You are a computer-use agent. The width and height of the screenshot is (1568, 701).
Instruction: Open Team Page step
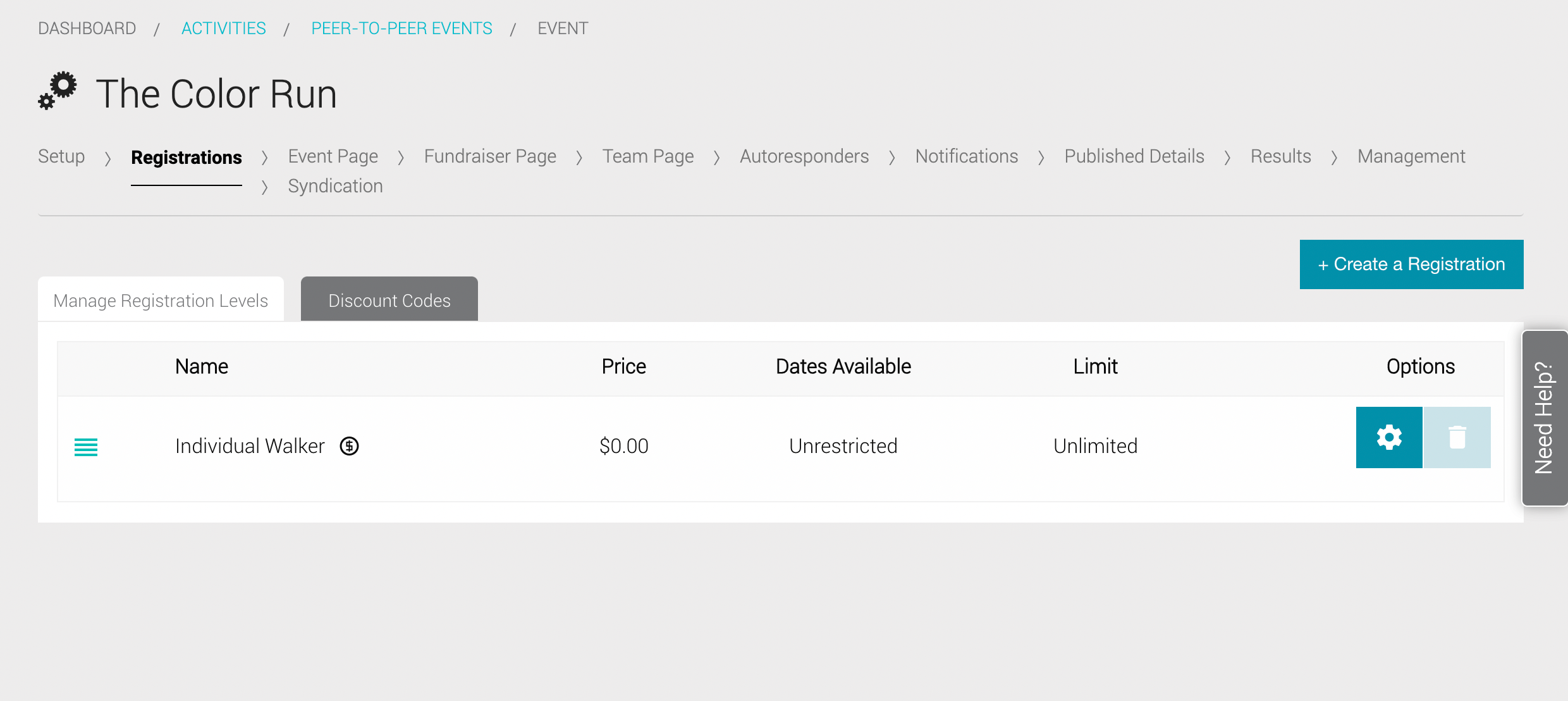[x=648, y=156]
